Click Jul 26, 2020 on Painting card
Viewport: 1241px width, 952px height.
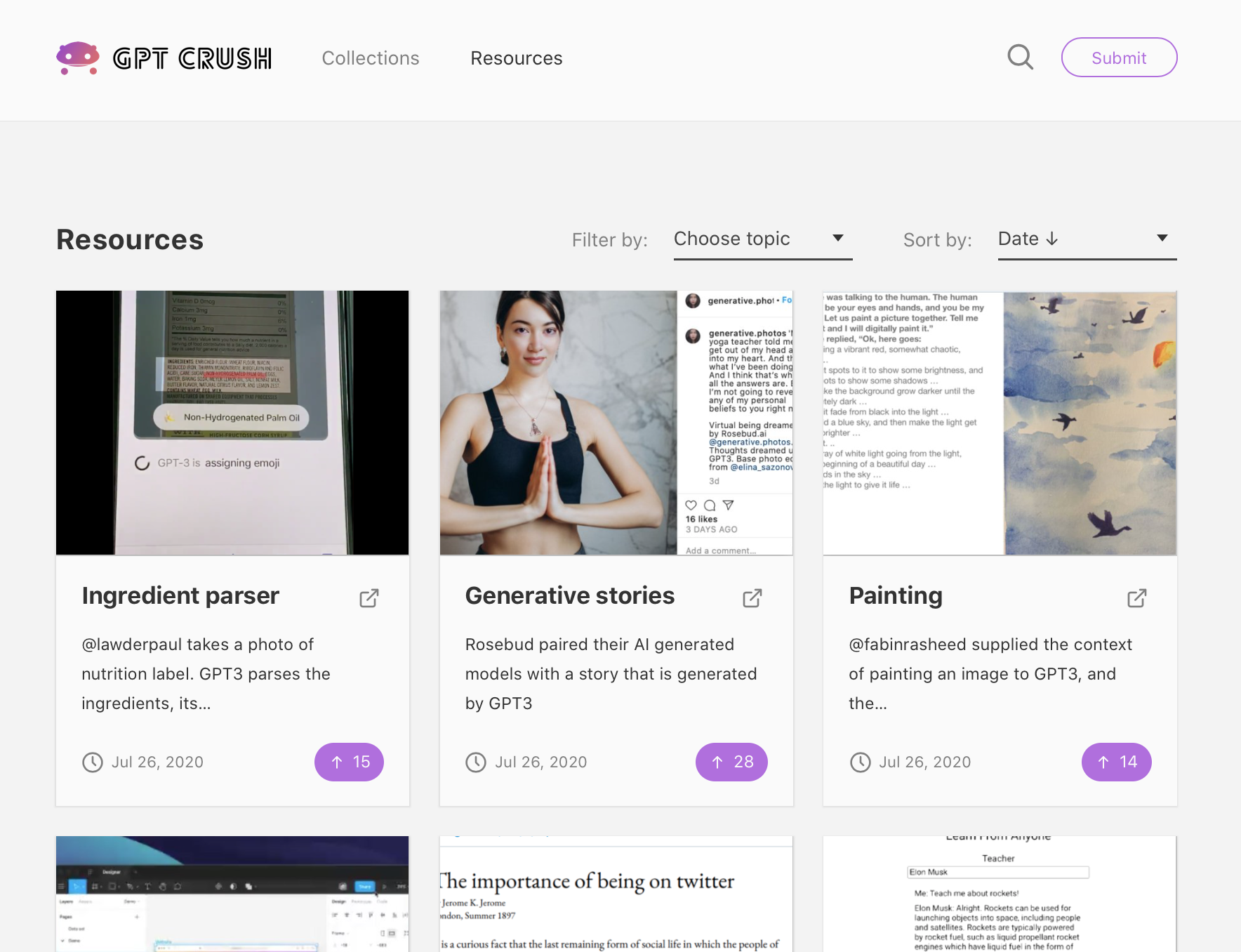click(x=925, y=762)
